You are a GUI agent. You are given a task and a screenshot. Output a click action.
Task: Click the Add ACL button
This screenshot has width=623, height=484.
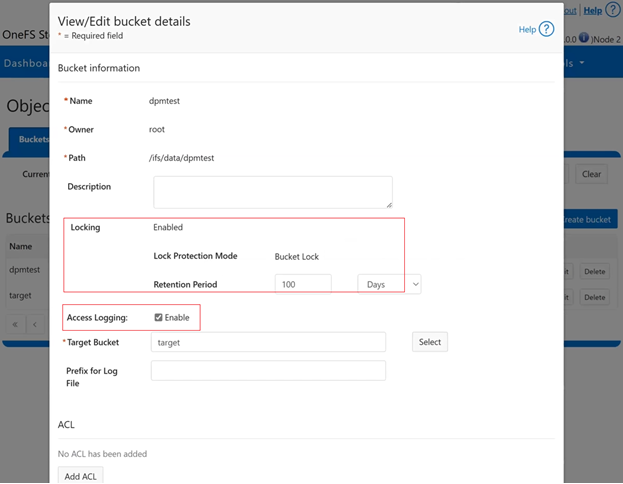point(81,475)
